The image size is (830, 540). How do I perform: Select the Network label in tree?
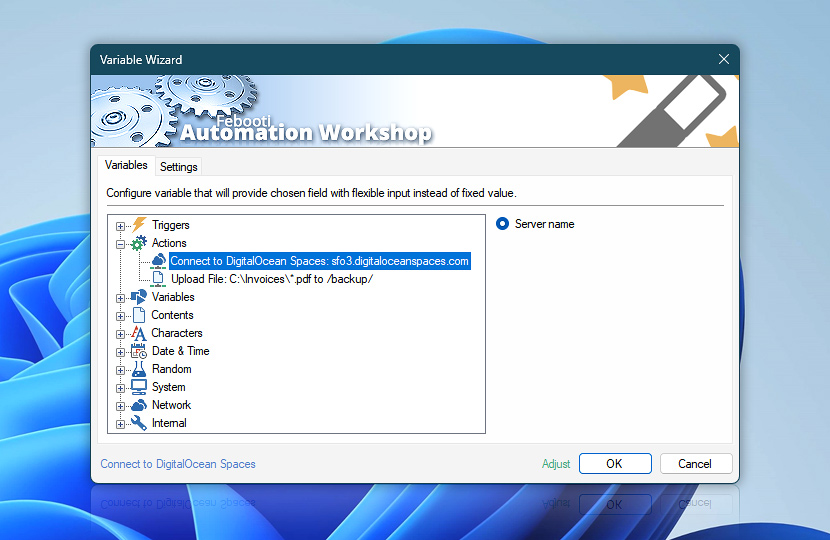171,405
